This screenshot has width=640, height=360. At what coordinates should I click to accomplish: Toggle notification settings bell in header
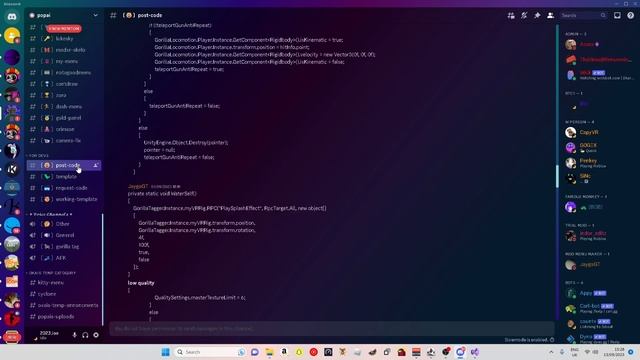(524, 16)
